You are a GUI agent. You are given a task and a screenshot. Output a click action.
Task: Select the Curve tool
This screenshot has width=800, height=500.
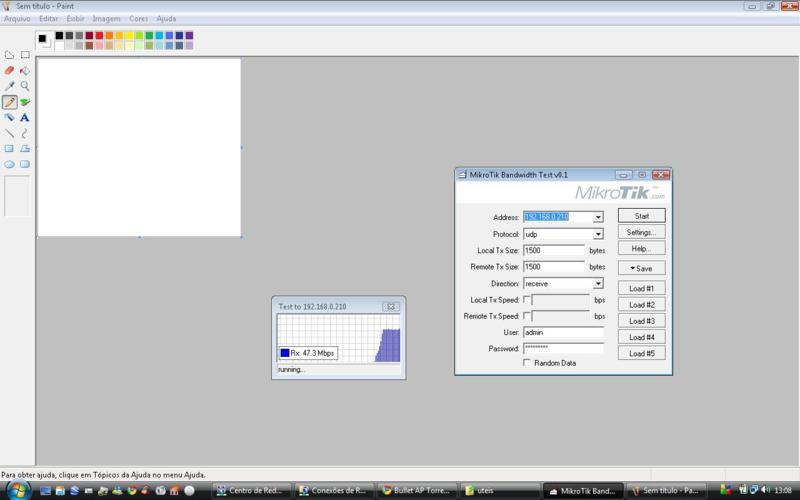25,133
